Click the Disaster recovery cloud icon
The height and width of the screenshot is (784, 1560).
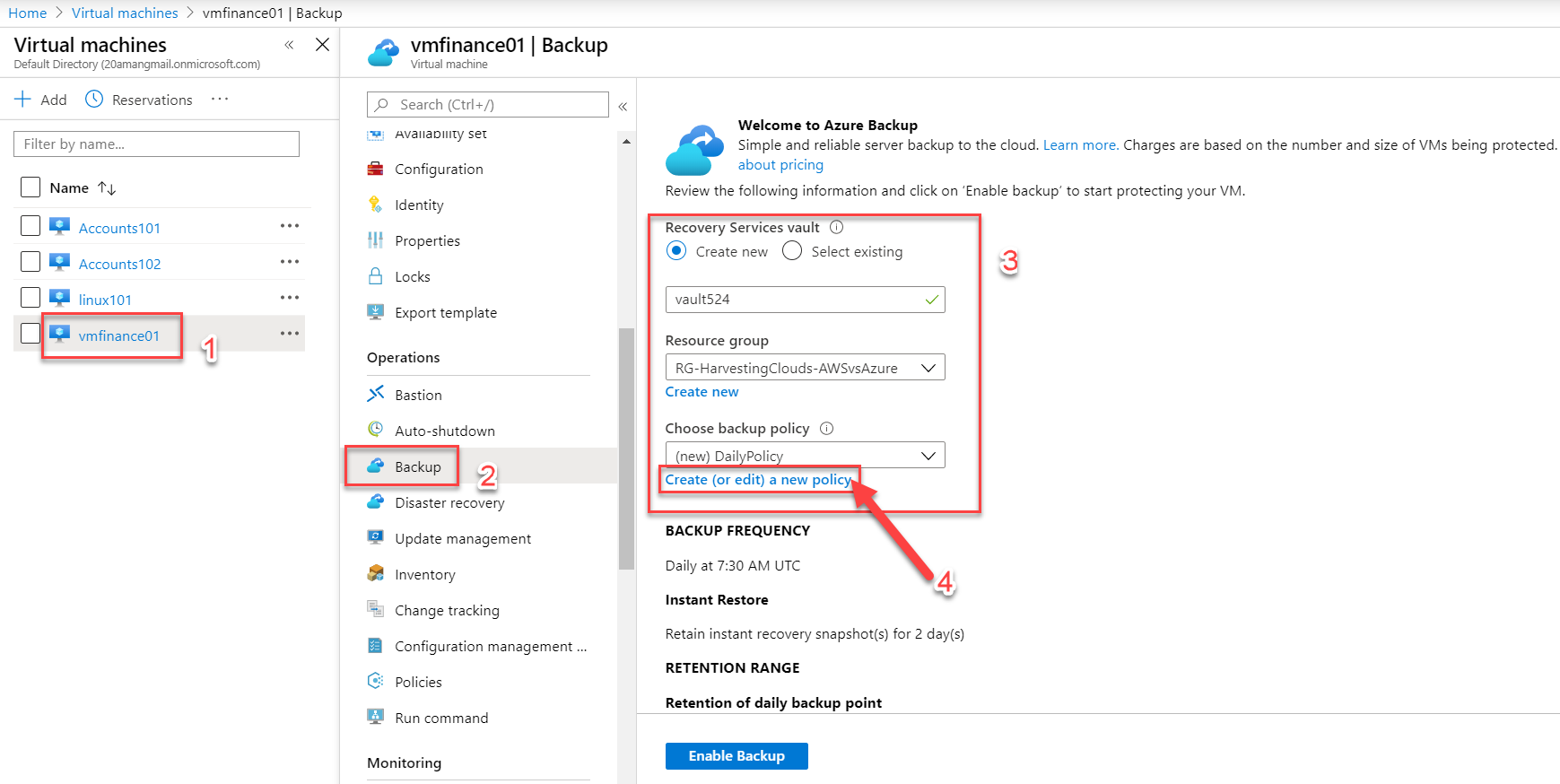coord(376,501)
